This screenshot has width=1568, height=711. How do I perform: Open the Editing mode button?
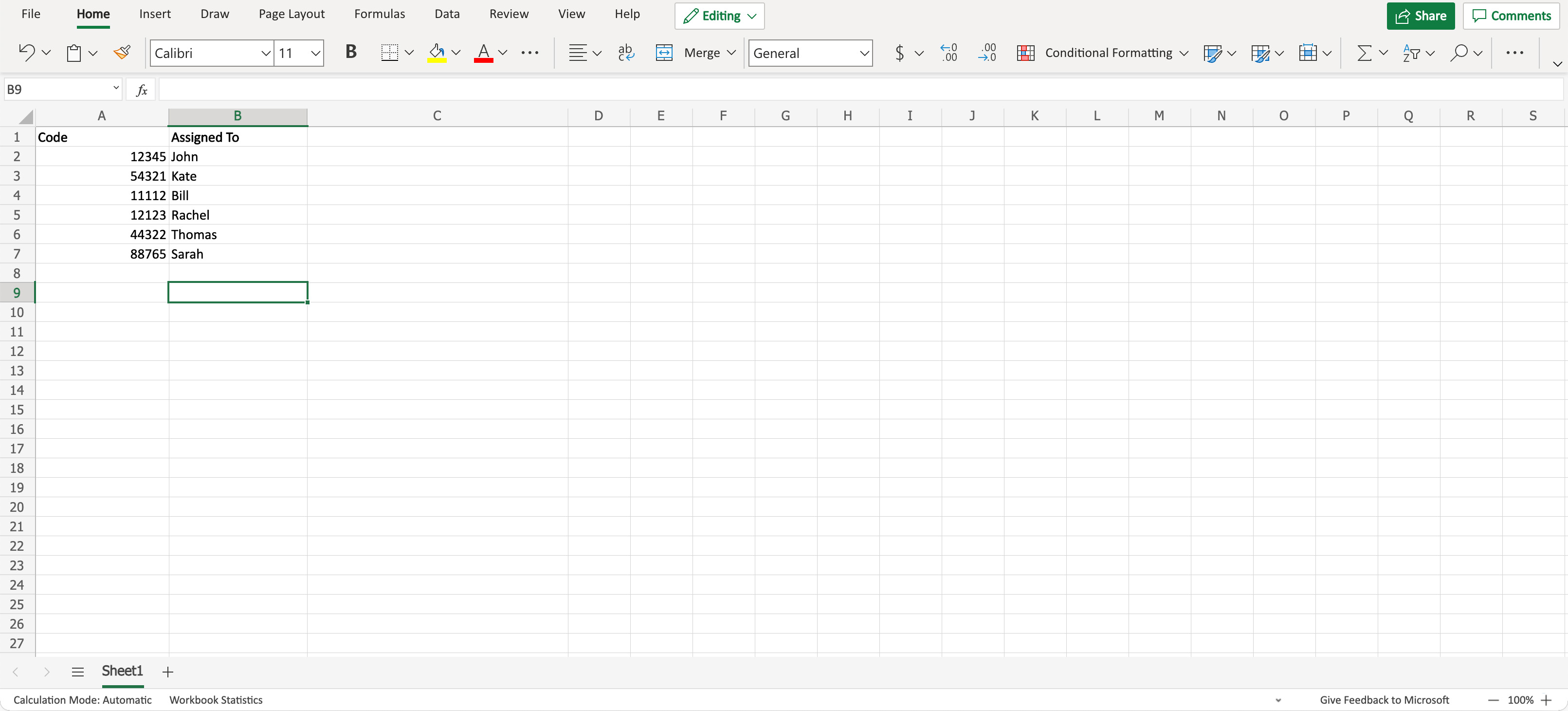click(x=719, y=16)
